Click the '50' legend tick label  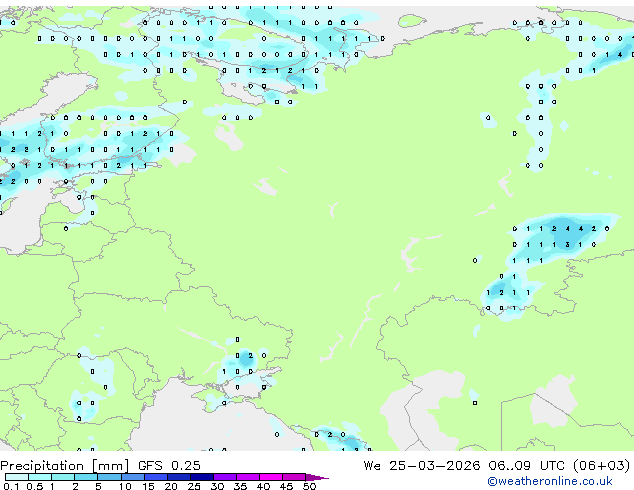309,486
